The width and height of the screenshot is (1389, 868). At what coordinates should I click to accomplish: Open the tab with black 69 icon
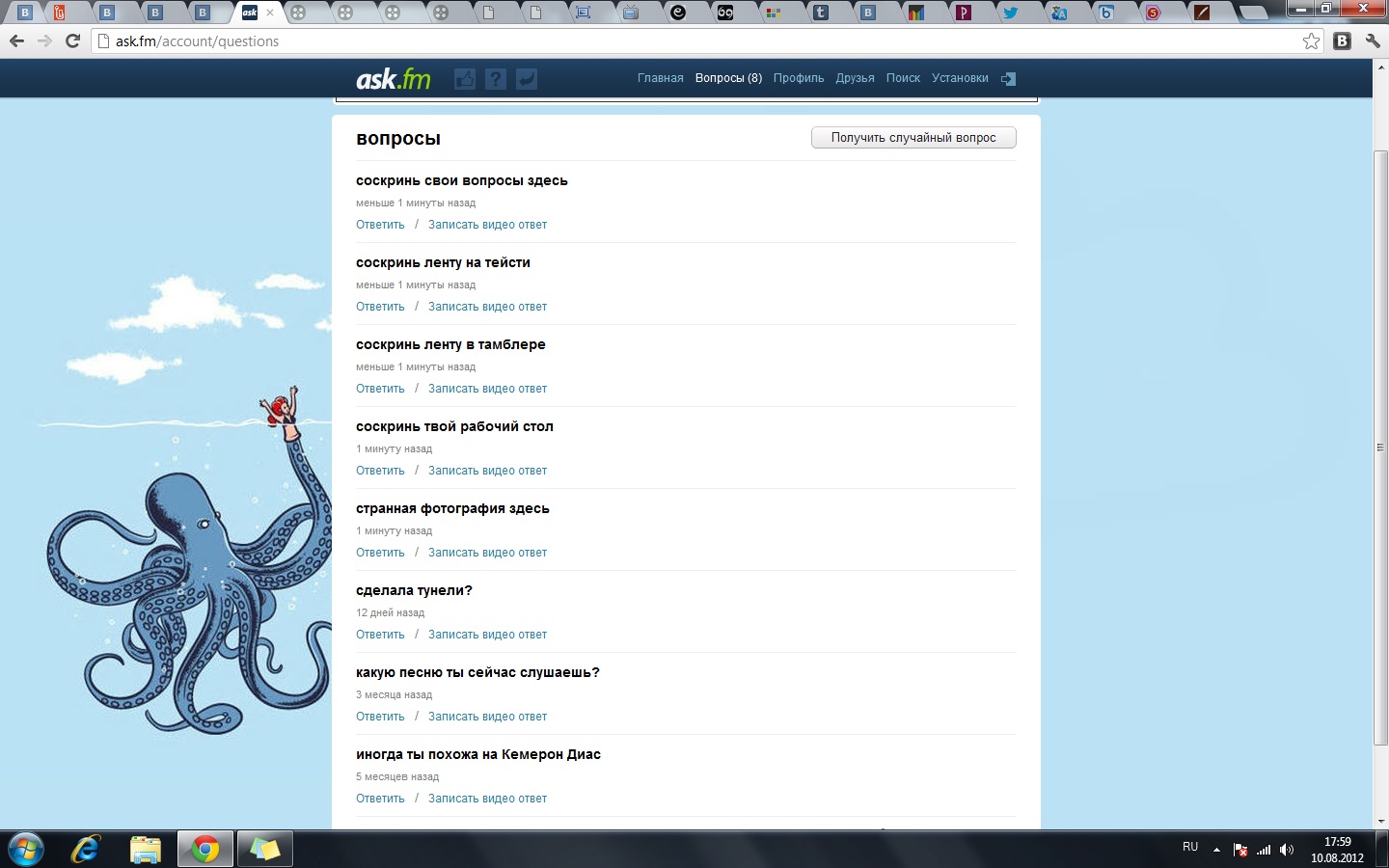click(x=725, y=13)
